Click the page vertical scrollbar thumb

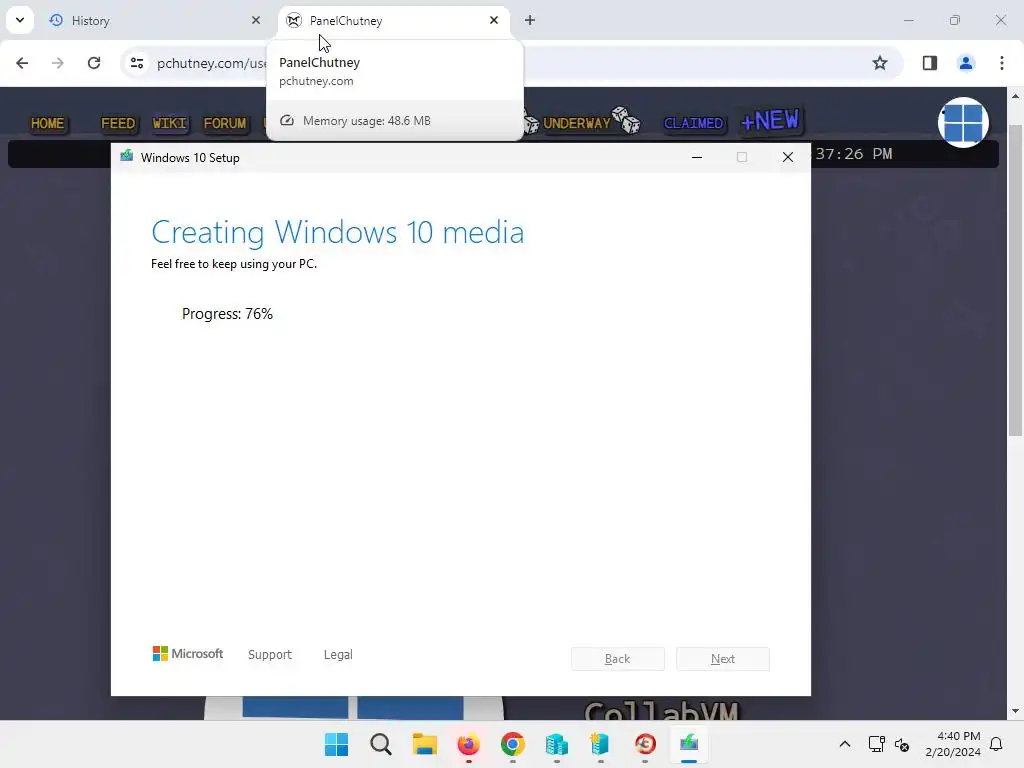pos(1015,281)
